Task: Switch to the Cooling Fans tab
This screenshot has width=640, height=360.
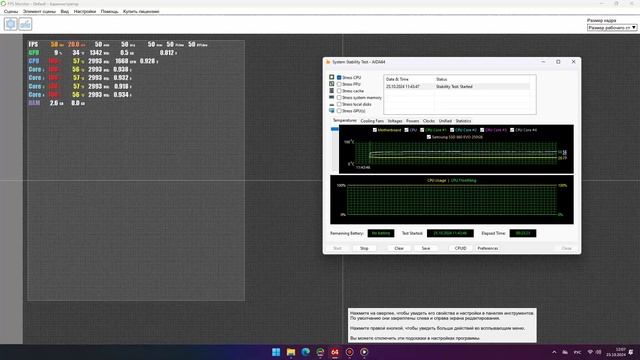Action: (x=372, y=121)
